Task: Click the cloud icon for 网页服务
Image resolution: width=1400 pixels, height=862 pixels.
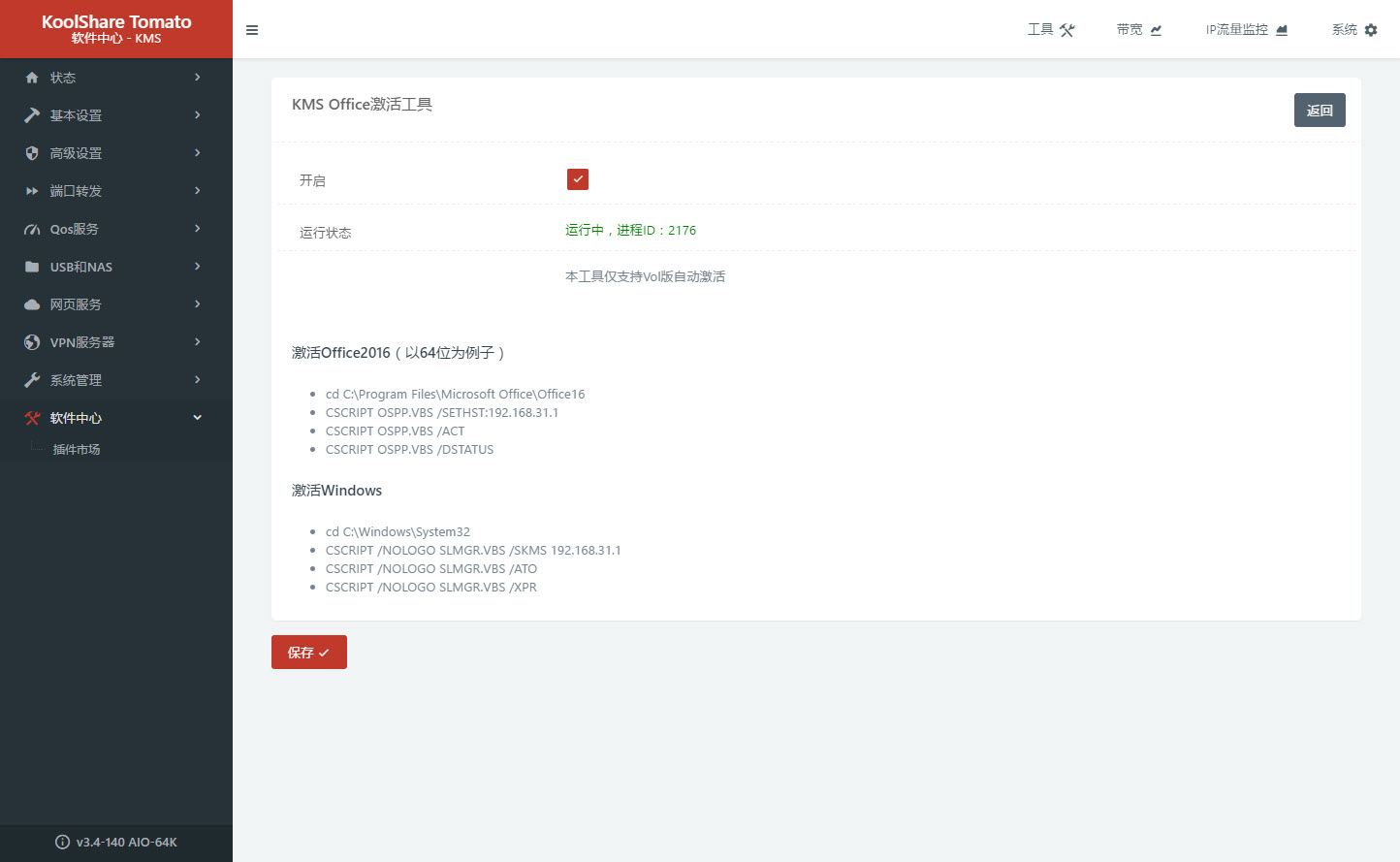Action: point(32,304)
